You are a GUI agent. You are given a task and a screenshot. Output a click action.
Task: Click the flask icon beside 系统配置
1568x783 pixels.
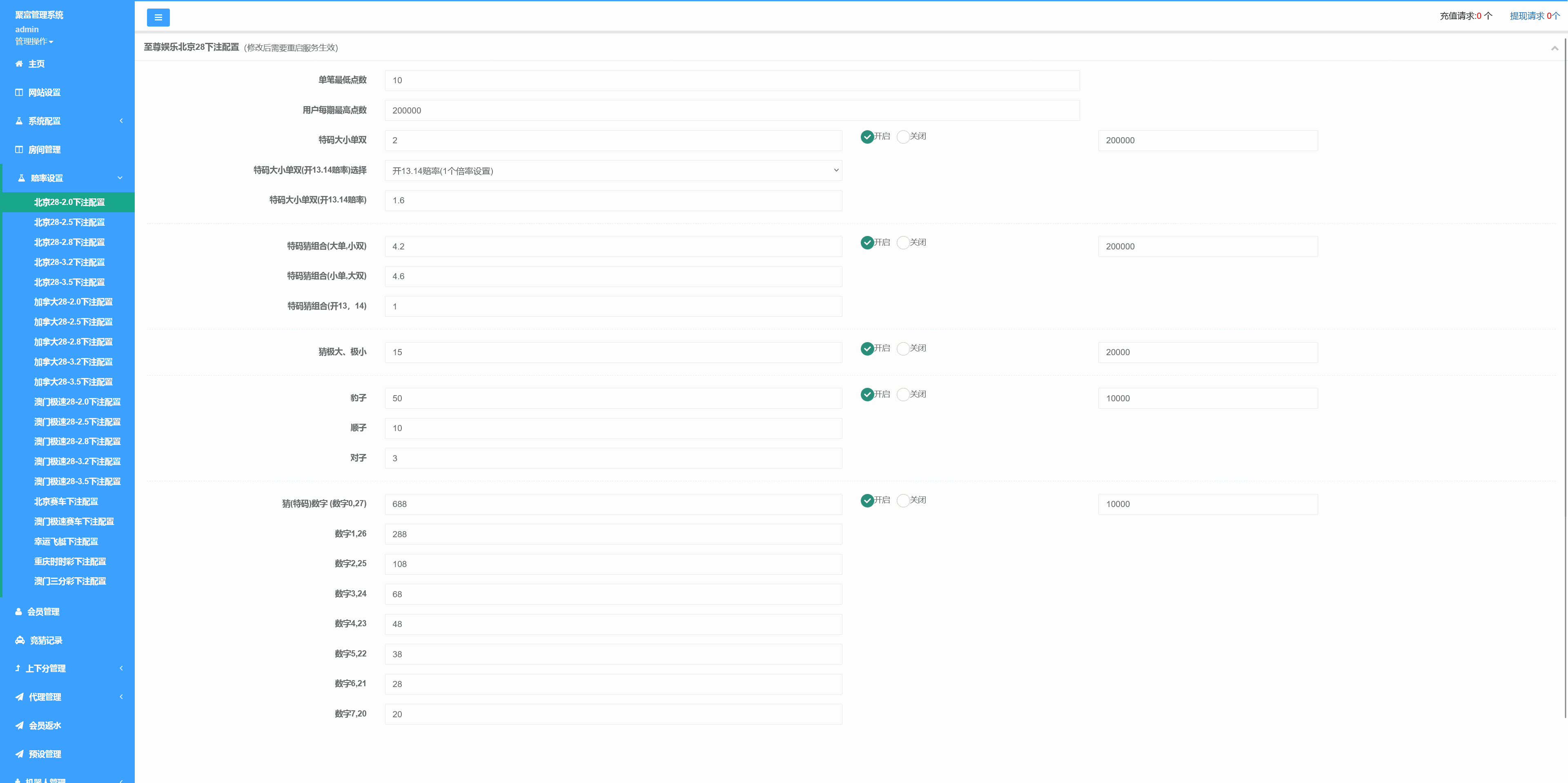click(19, 121)
